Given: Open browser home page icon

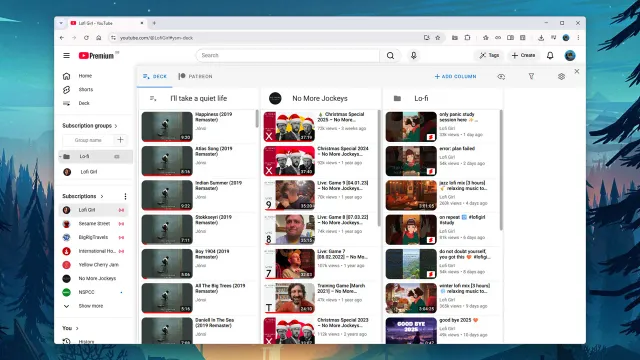Looking at the screenshot, I should [x=98, y=38].
